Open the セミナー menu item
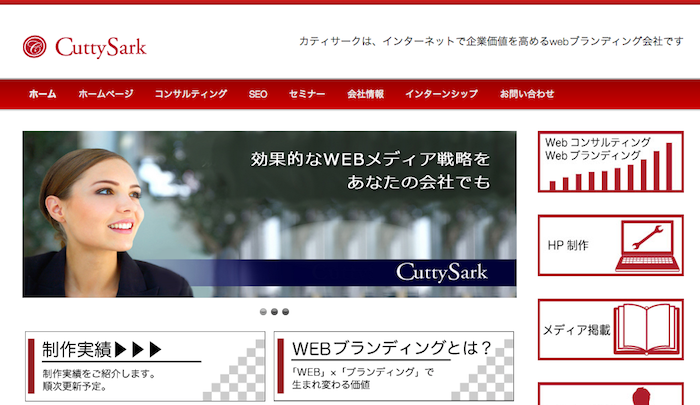The height and width of the screenshot is (405, 700). click(x=307, y=94)
